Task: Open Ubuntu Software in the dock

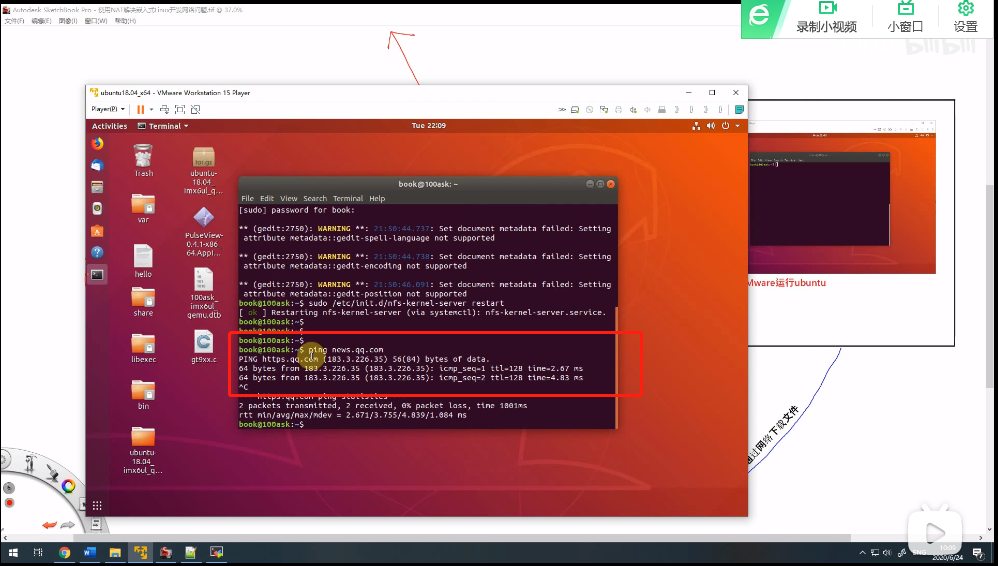Action: click(x=97, y=230)
